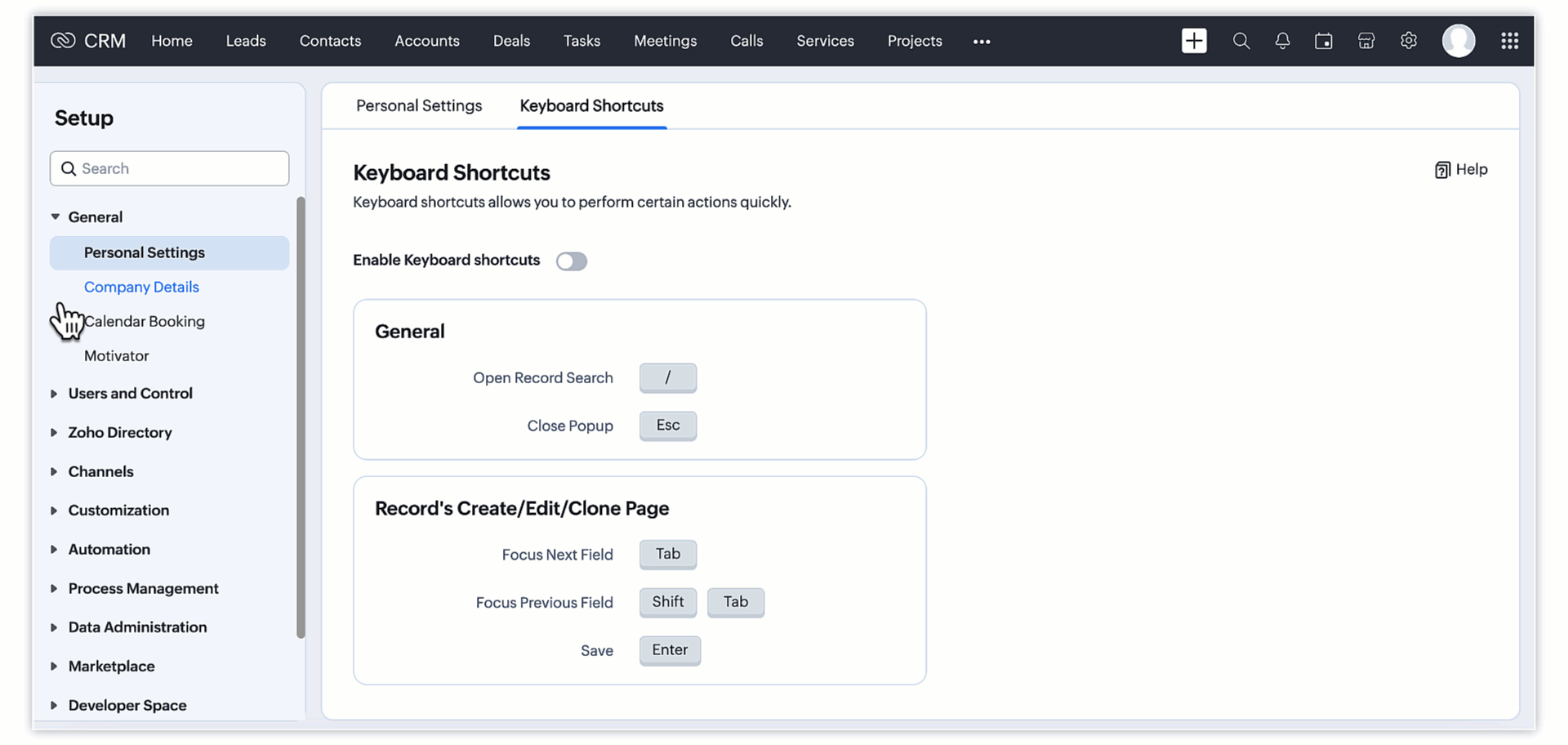Open the Help link
This screenshot has width=1568, height=745.
pos(1461,170)
